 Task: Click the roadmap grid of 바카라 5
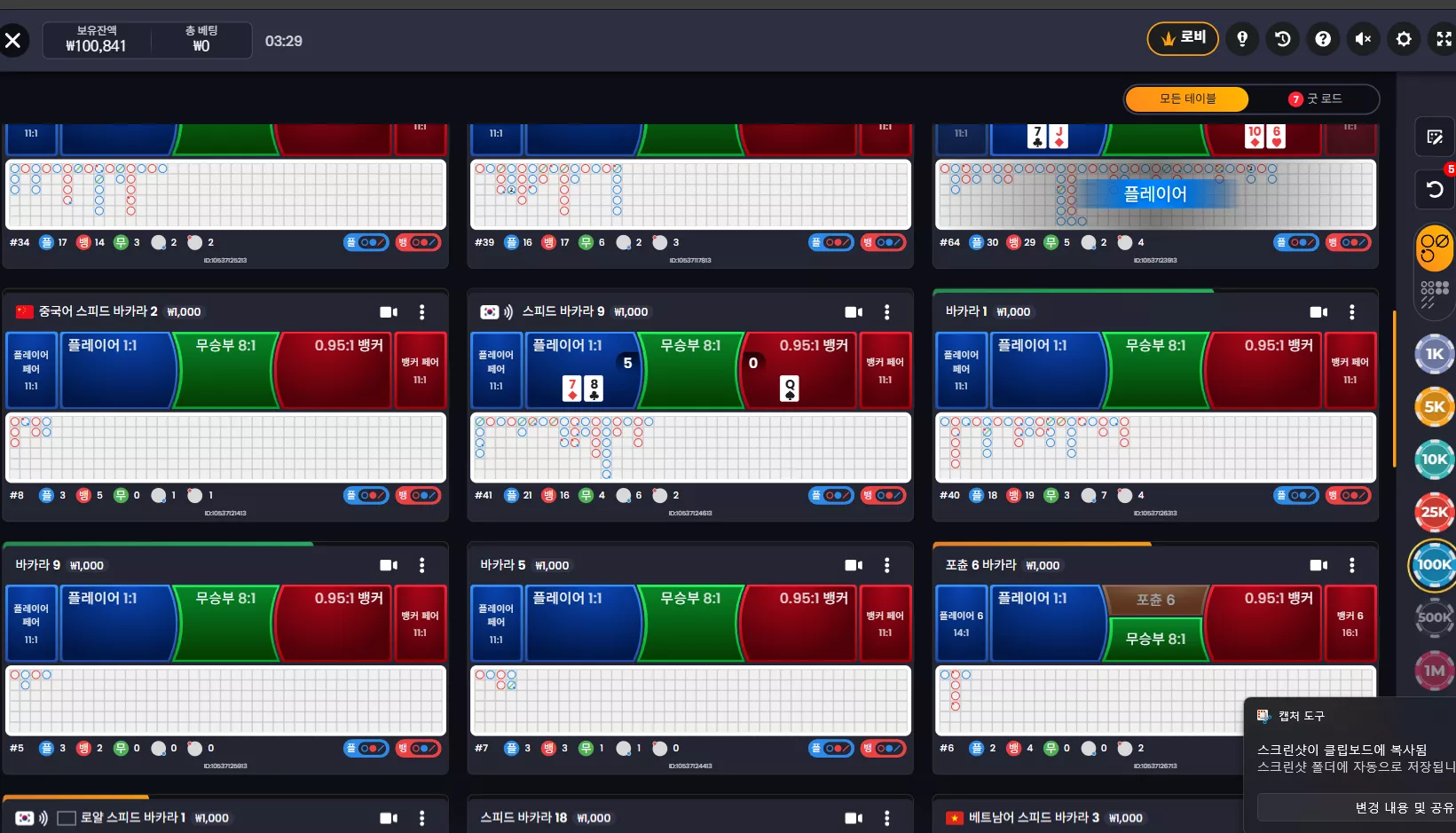click(x=690, y=701)
